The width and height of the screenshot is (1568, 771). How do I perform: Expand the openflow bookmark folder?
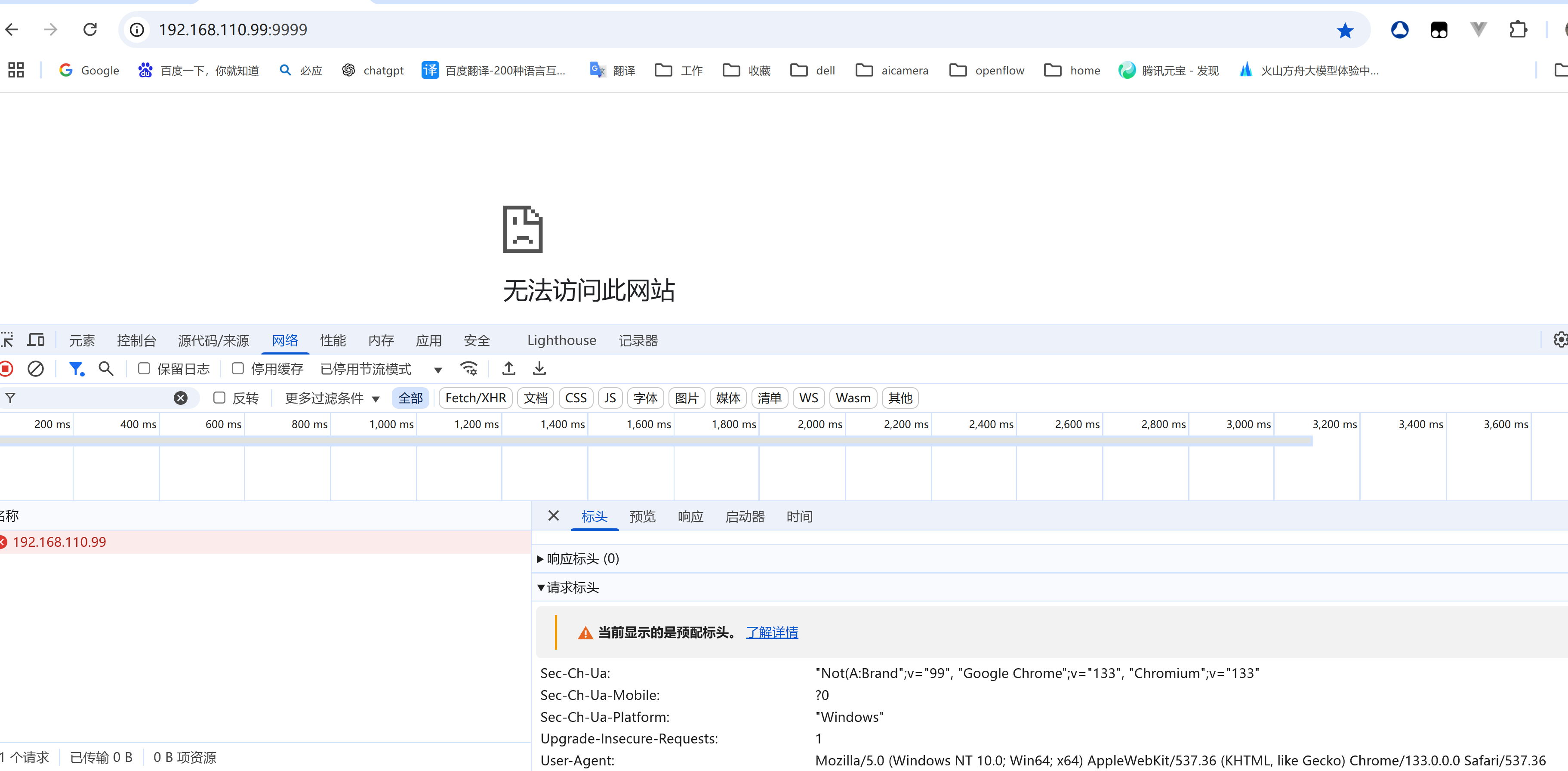987,70
